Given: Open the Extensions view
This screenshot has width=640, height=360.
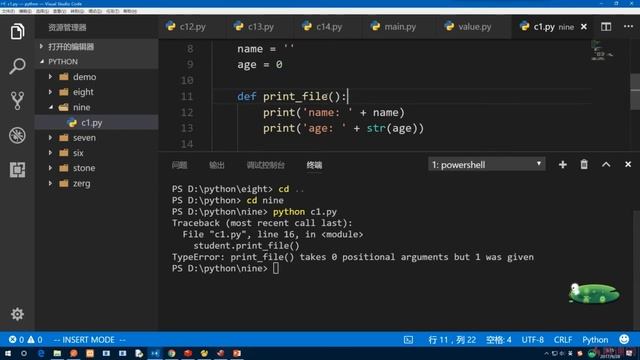Looking at the screenshot, I should [17, 169].
